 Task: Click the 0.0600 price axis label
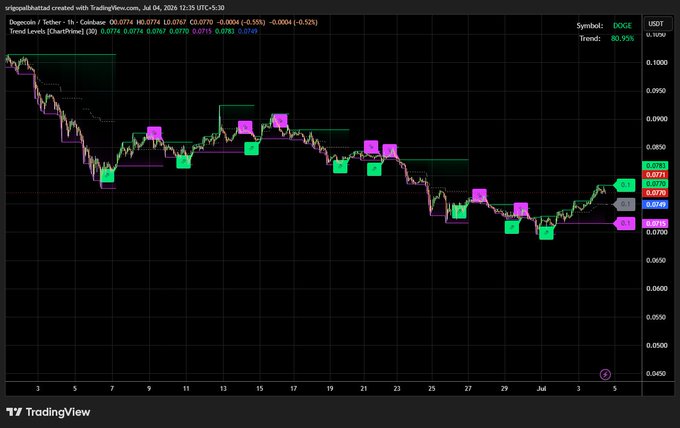[657, 288]
